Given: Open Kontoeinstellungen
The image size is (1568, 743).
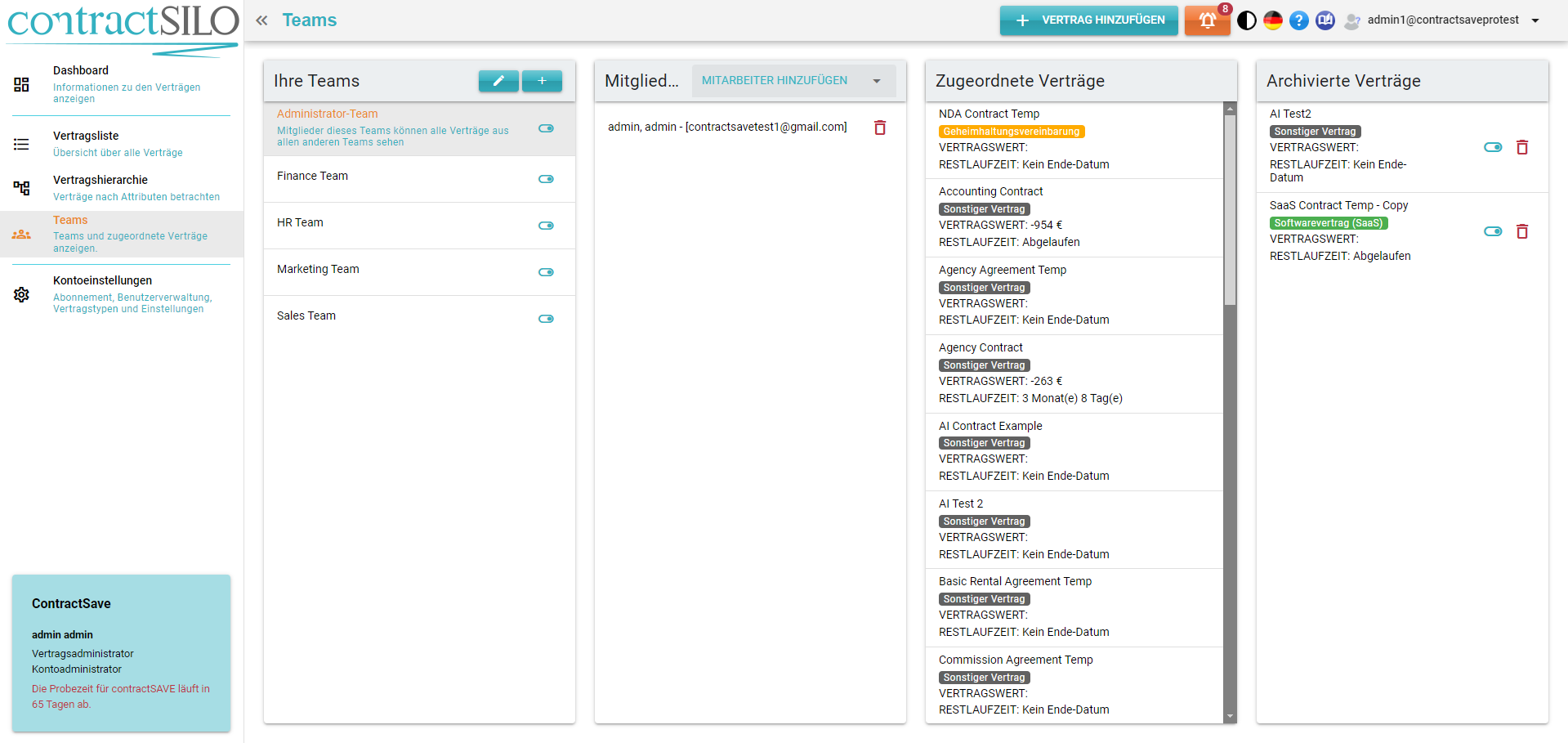Looking at the screenshot, I should (121, 294).
